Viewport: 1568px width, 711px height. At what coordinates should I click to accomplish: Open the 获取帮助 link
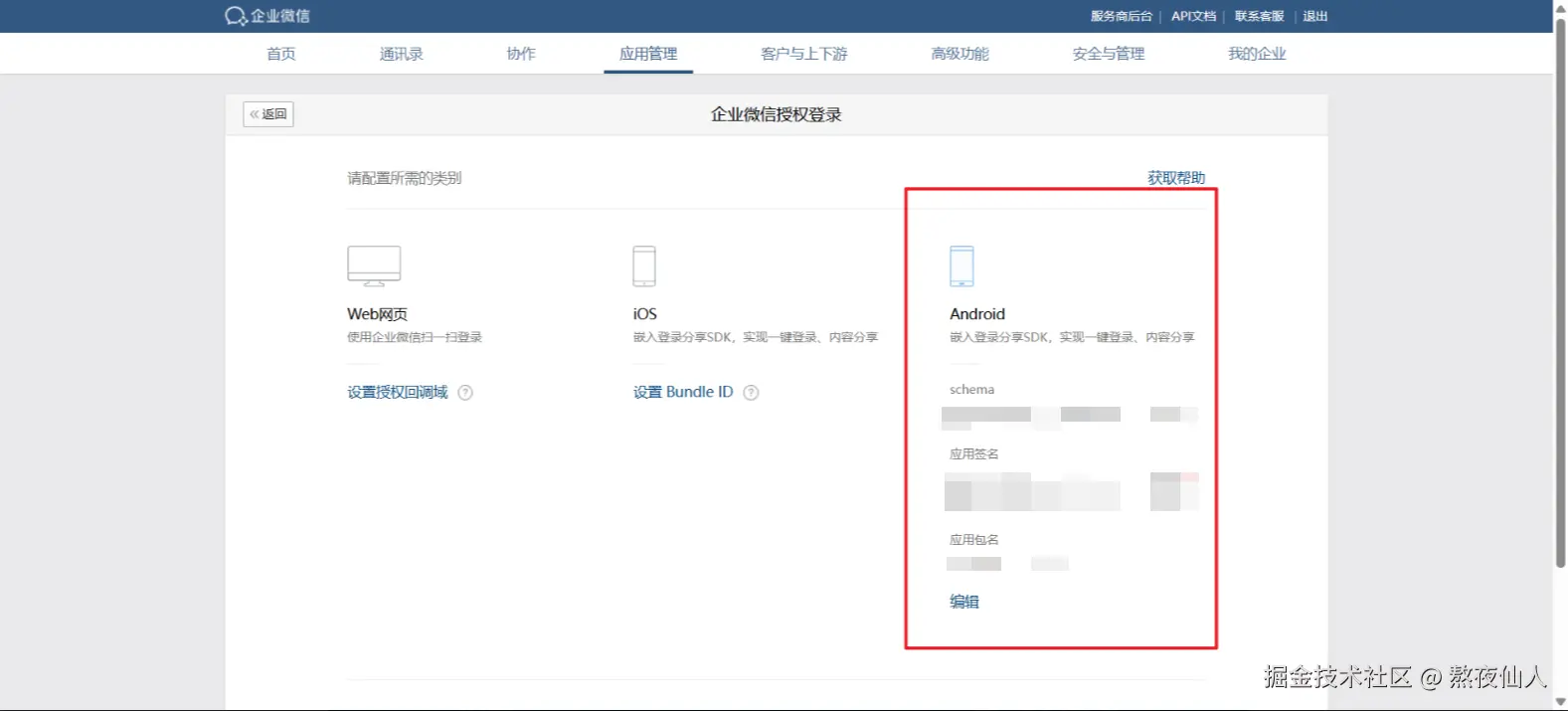[x=1176, y=178]
